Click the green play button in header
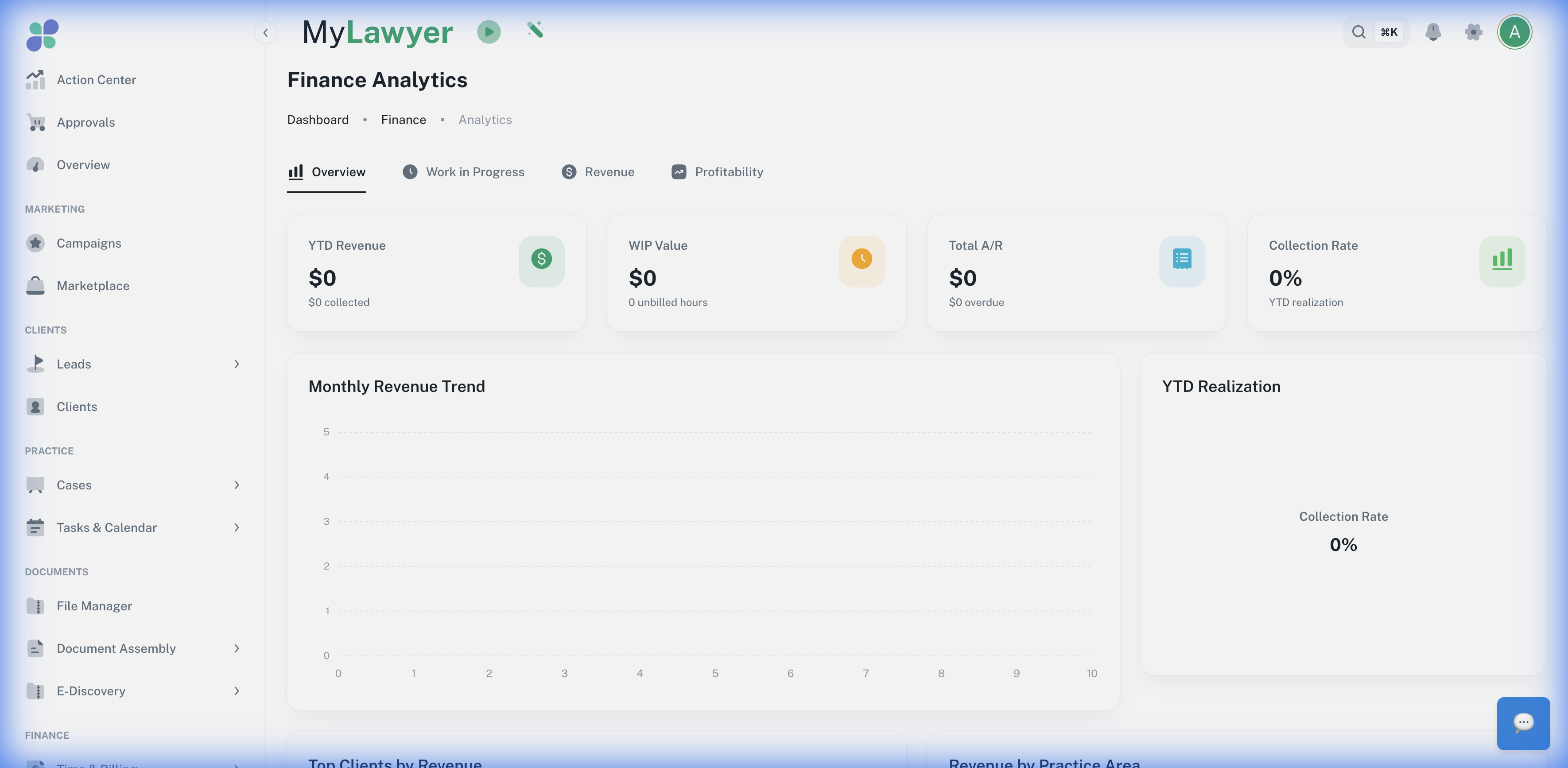The width and height of the screenshot is (1568, 768). click(489, 31)
